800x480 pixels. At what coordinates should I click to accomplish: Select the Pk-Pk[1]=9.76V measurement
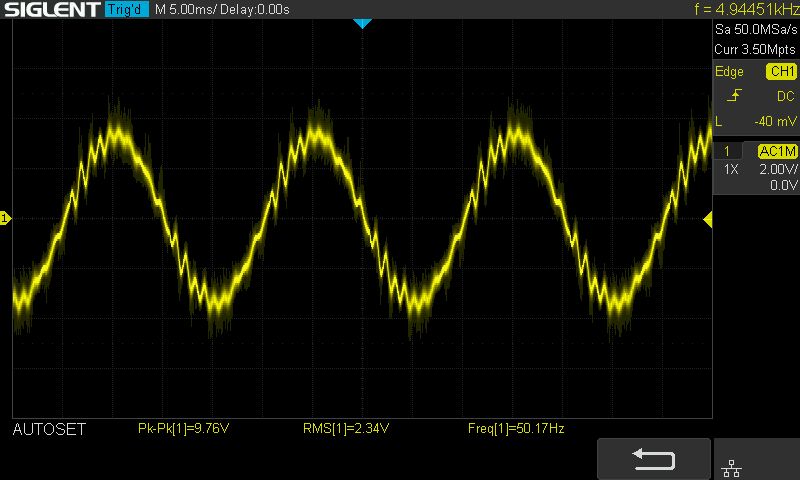point(184,428)
